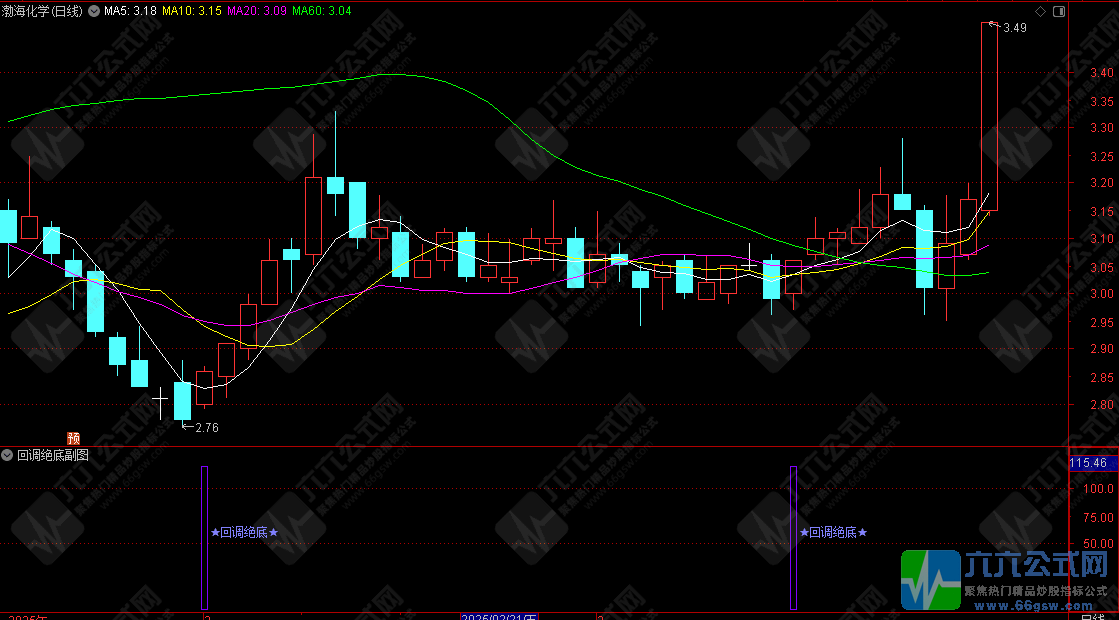Click the MA20: 3.09 indicator label
The image size is (1119, 620).
(x=257, y=11)
